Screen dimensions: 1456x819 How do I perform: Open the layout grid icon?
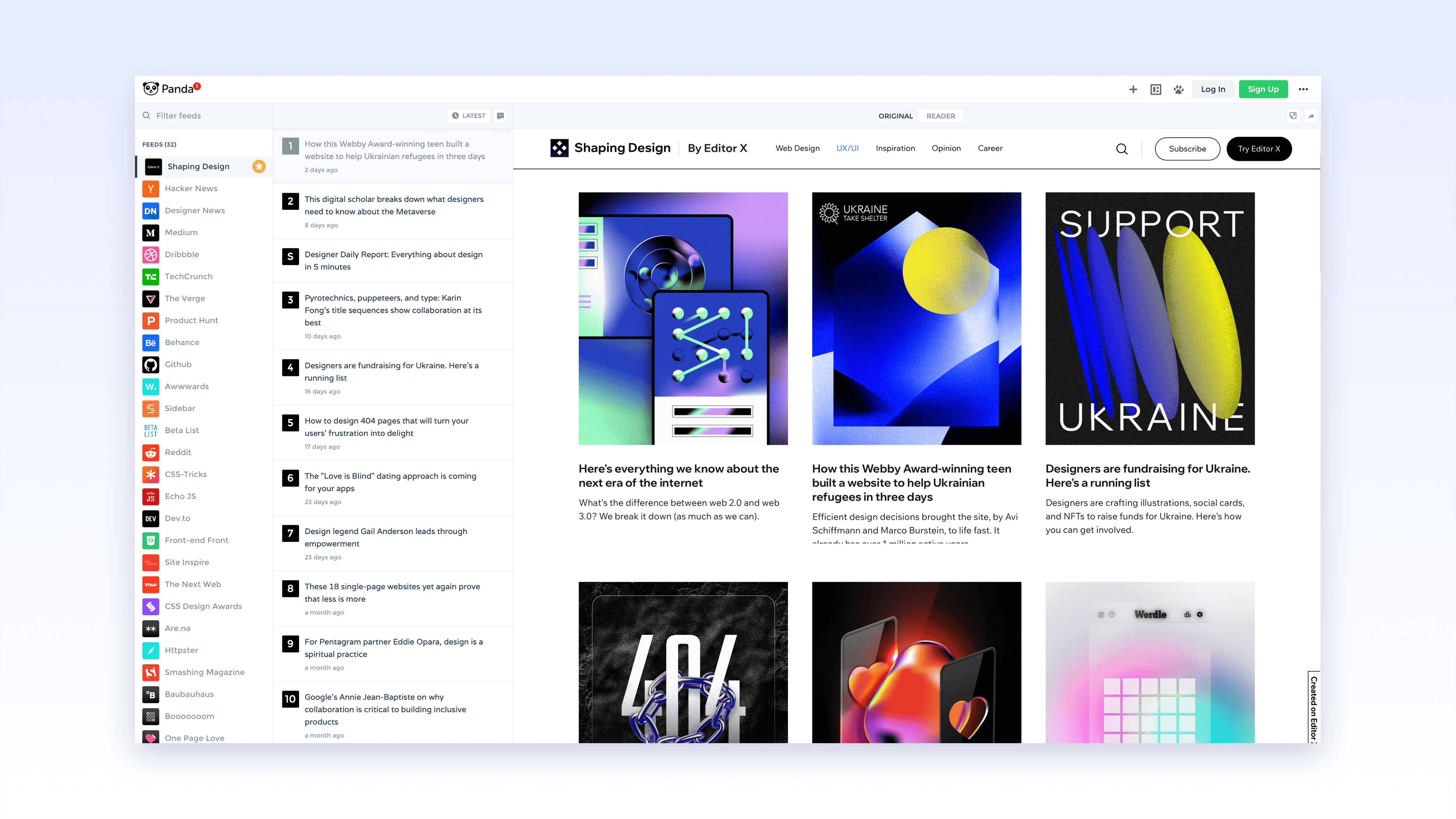(x=1155, y=89)
